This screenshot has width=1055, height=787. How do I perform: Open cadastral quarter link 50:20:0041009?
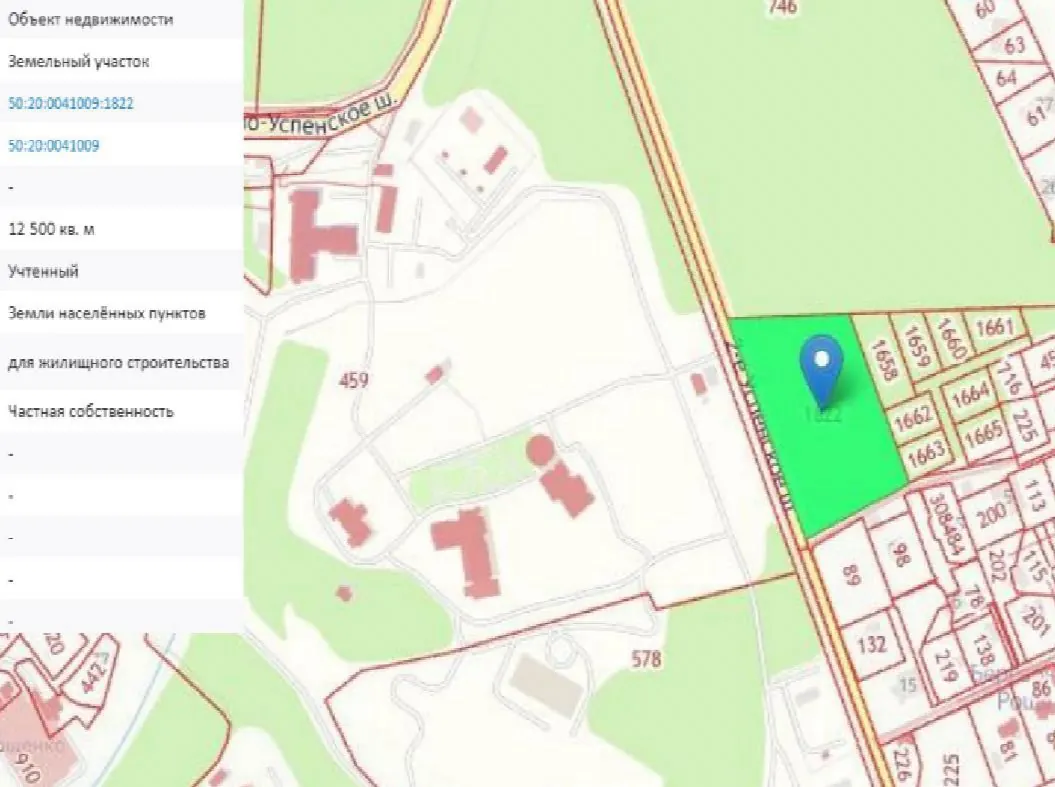(54, 145)
